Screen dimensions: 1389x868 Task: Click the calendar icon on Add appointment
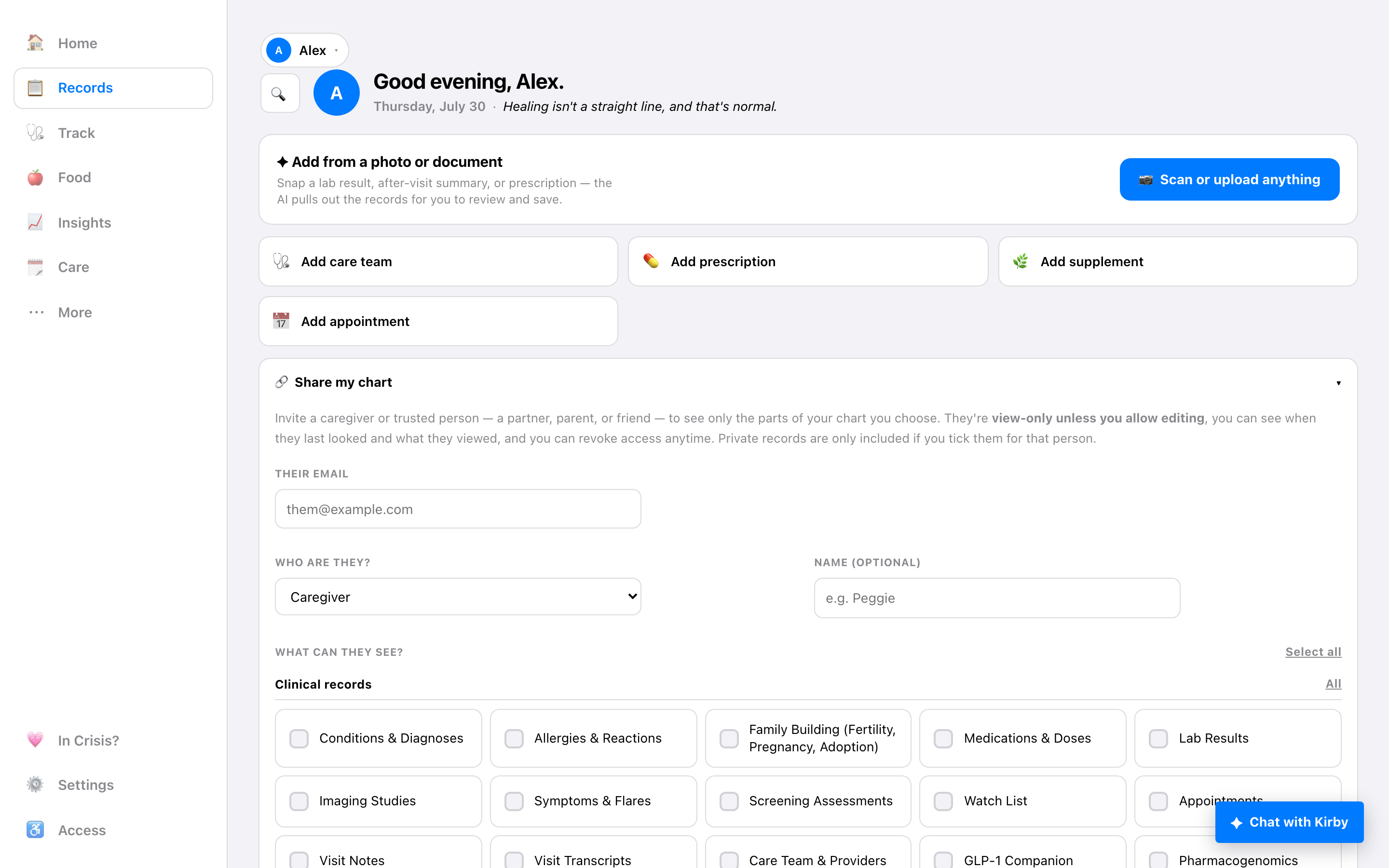click(x=281, y=321)
